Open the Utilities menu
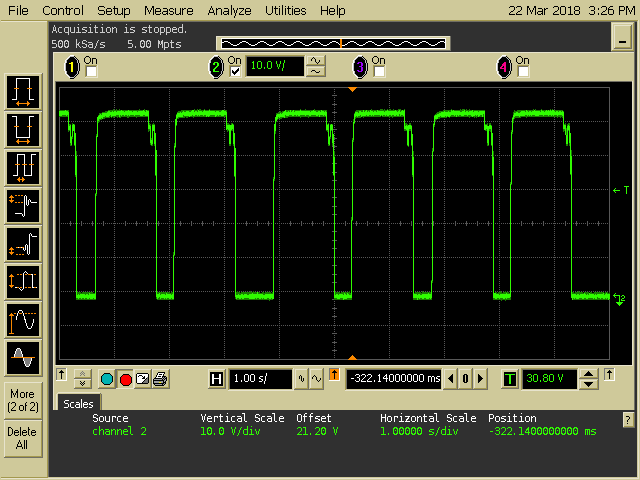 pyautogui.click(x=285, y=10)
